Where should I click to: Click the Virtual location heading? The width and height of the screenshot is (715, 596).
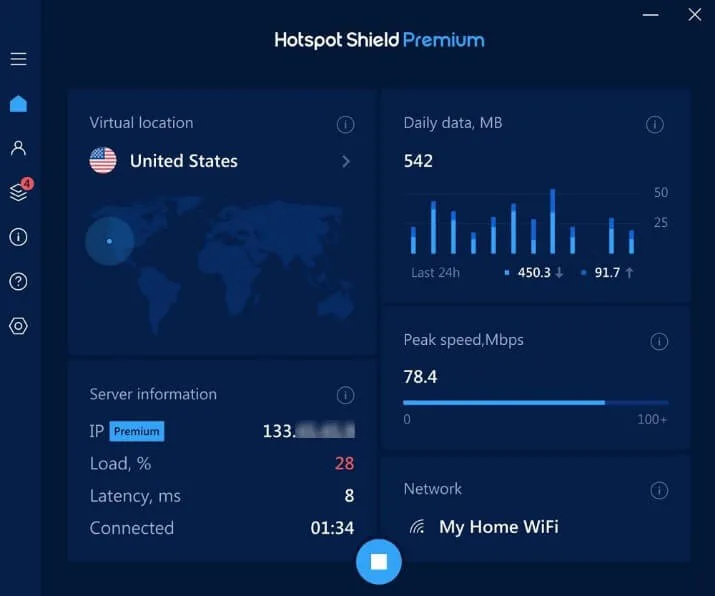coord(141,123)
